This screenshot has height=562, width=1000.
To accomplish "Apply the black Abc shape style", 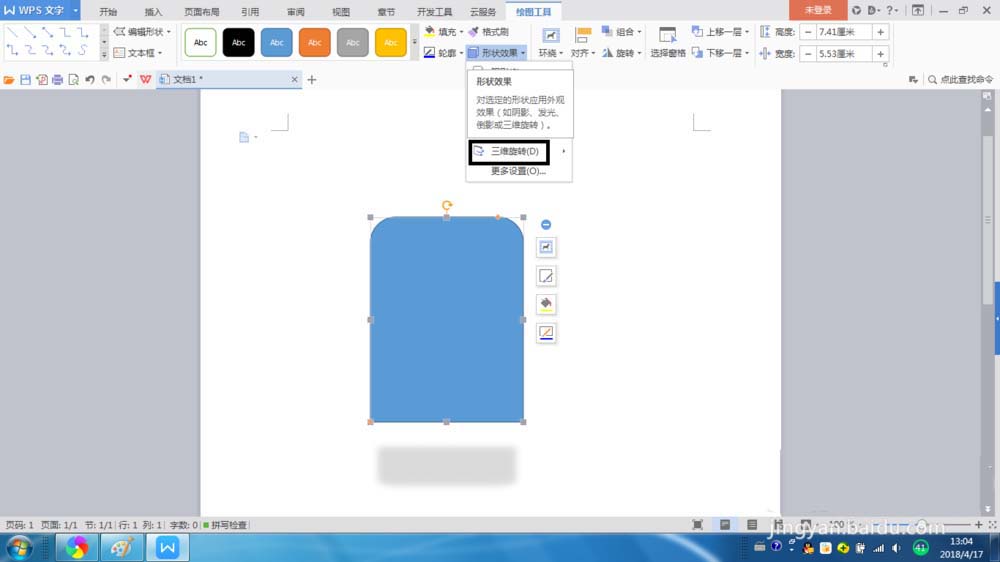I will (x=239, y=43).
